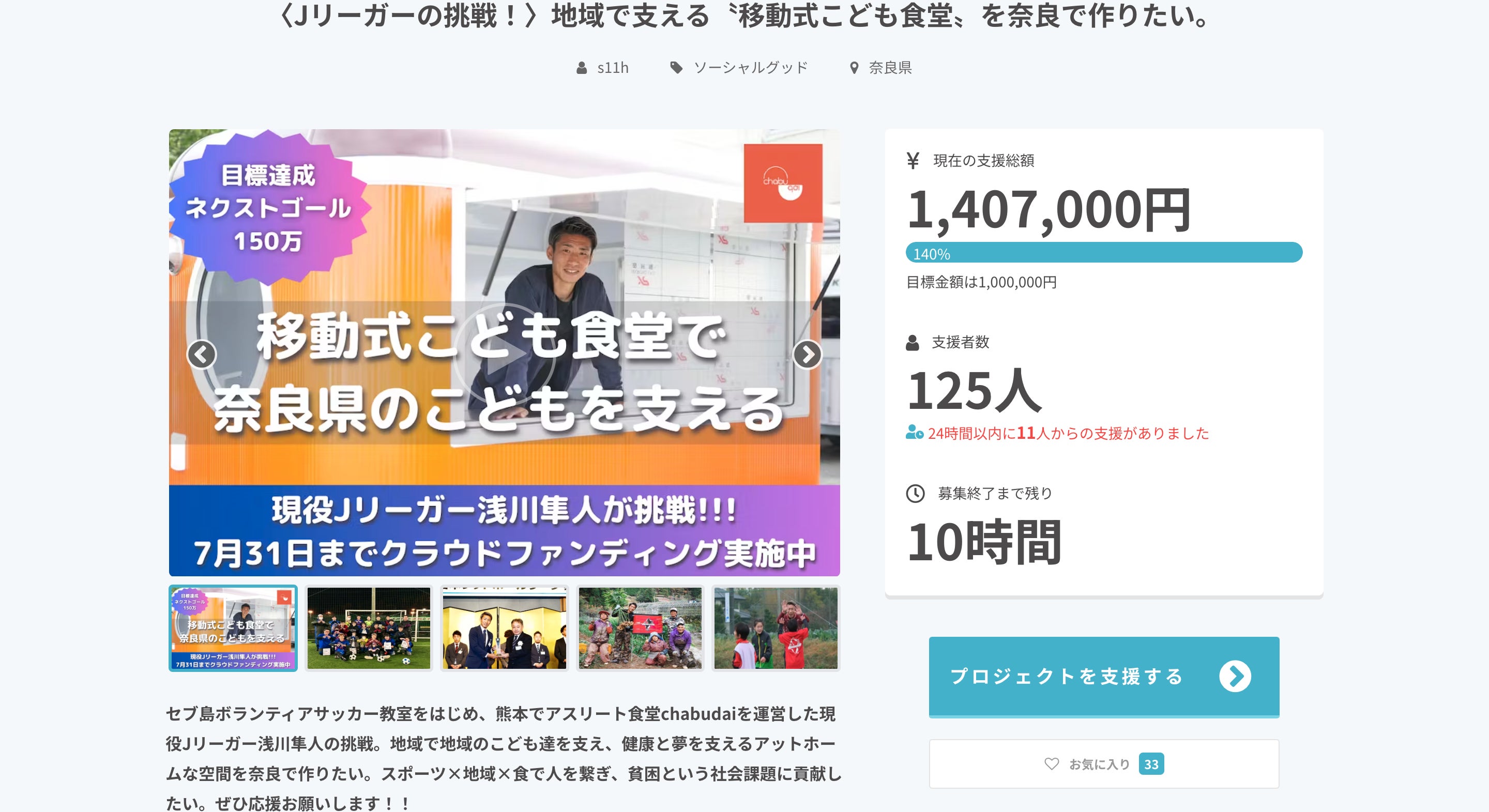1489x812 pixels.
Task: Click the arrow circle in プロジェクトを支援する button
Action: tap(1235, 676)
